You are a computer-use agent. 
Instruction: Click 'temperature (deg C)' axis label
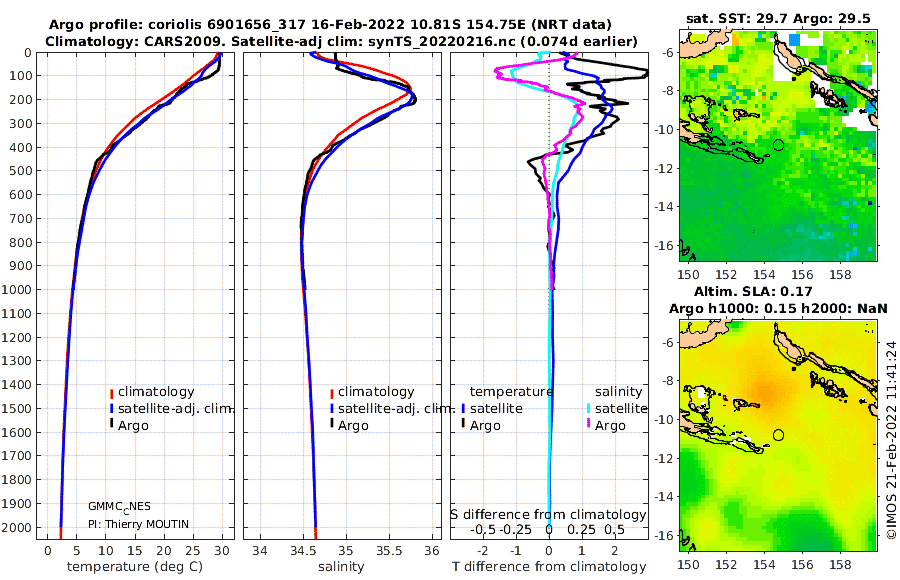click(135, 567)
